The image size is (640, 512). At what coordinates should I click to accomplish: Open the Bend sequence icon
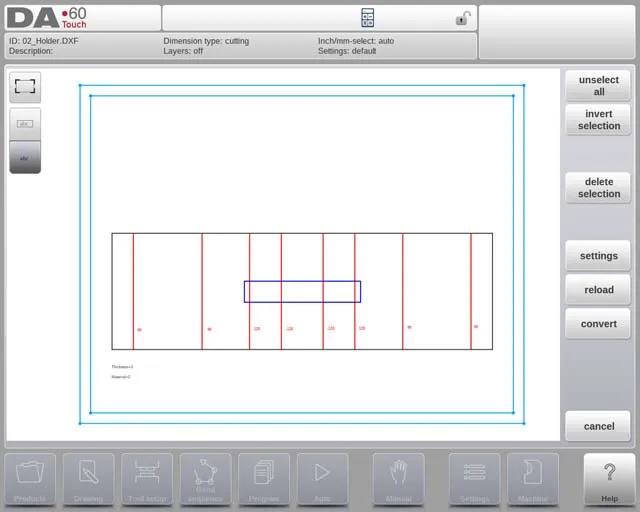click(x=205, y=478)
